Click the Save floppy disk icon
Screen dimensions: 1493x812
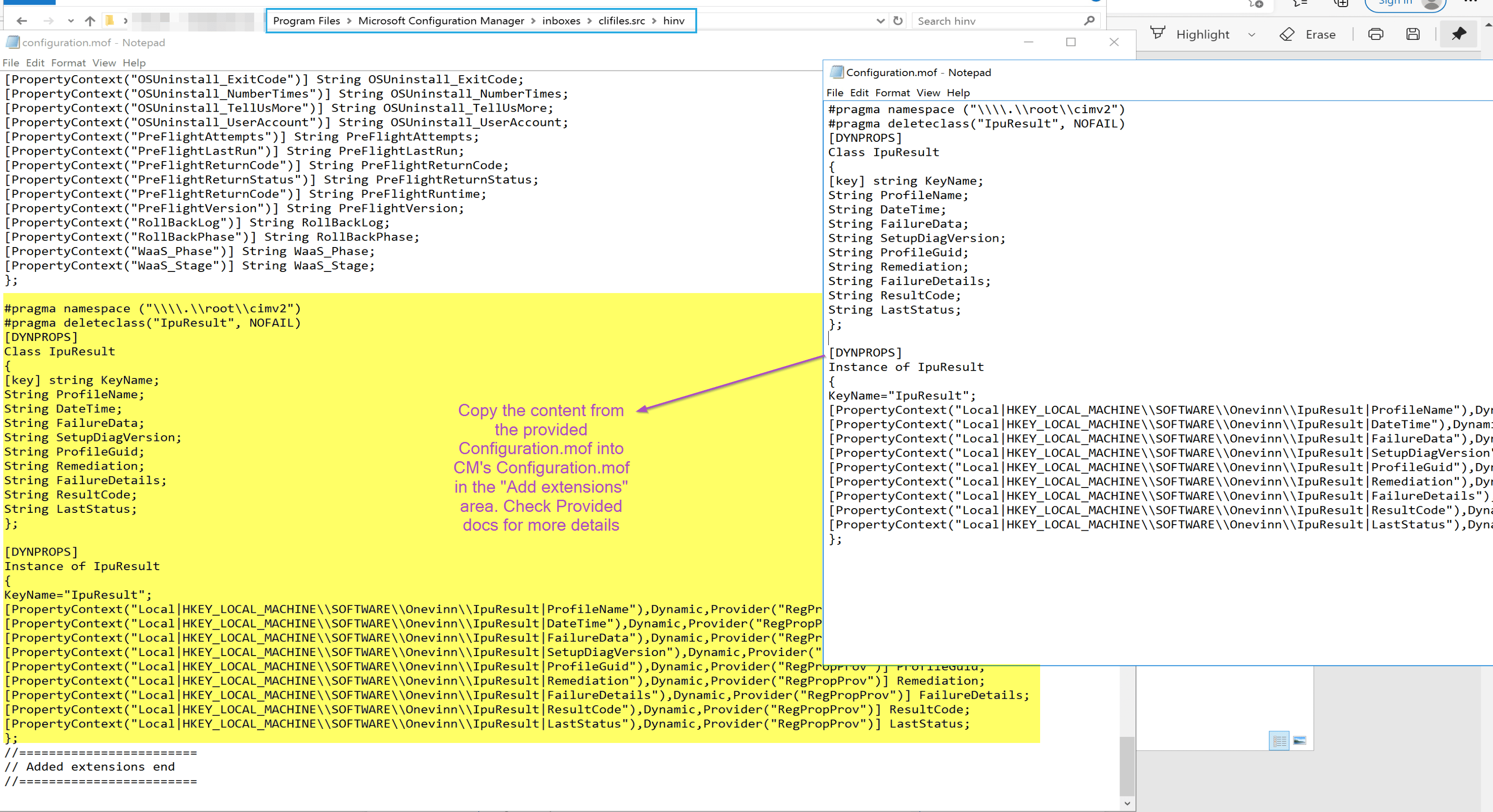pyautogui.click(x=1413, y=34)
